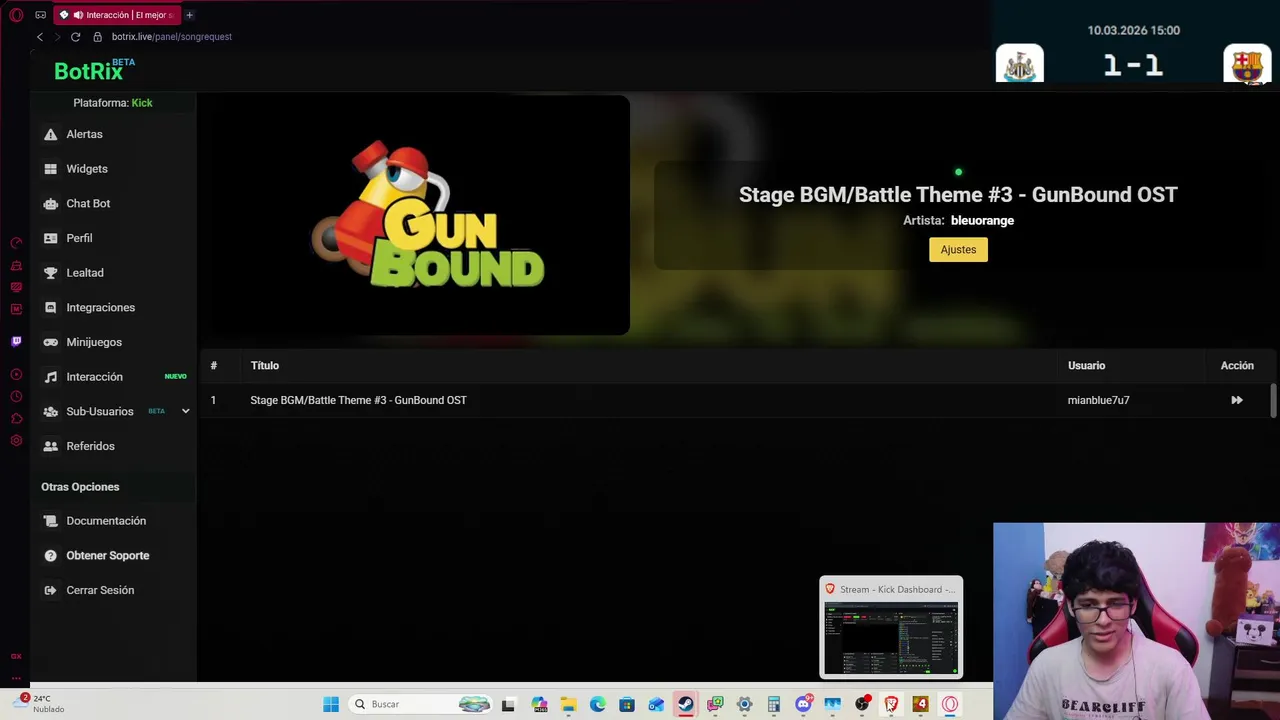Click the Referidos users icon
This screenshot has width=1280, height=720.
(x=50, y=446)
